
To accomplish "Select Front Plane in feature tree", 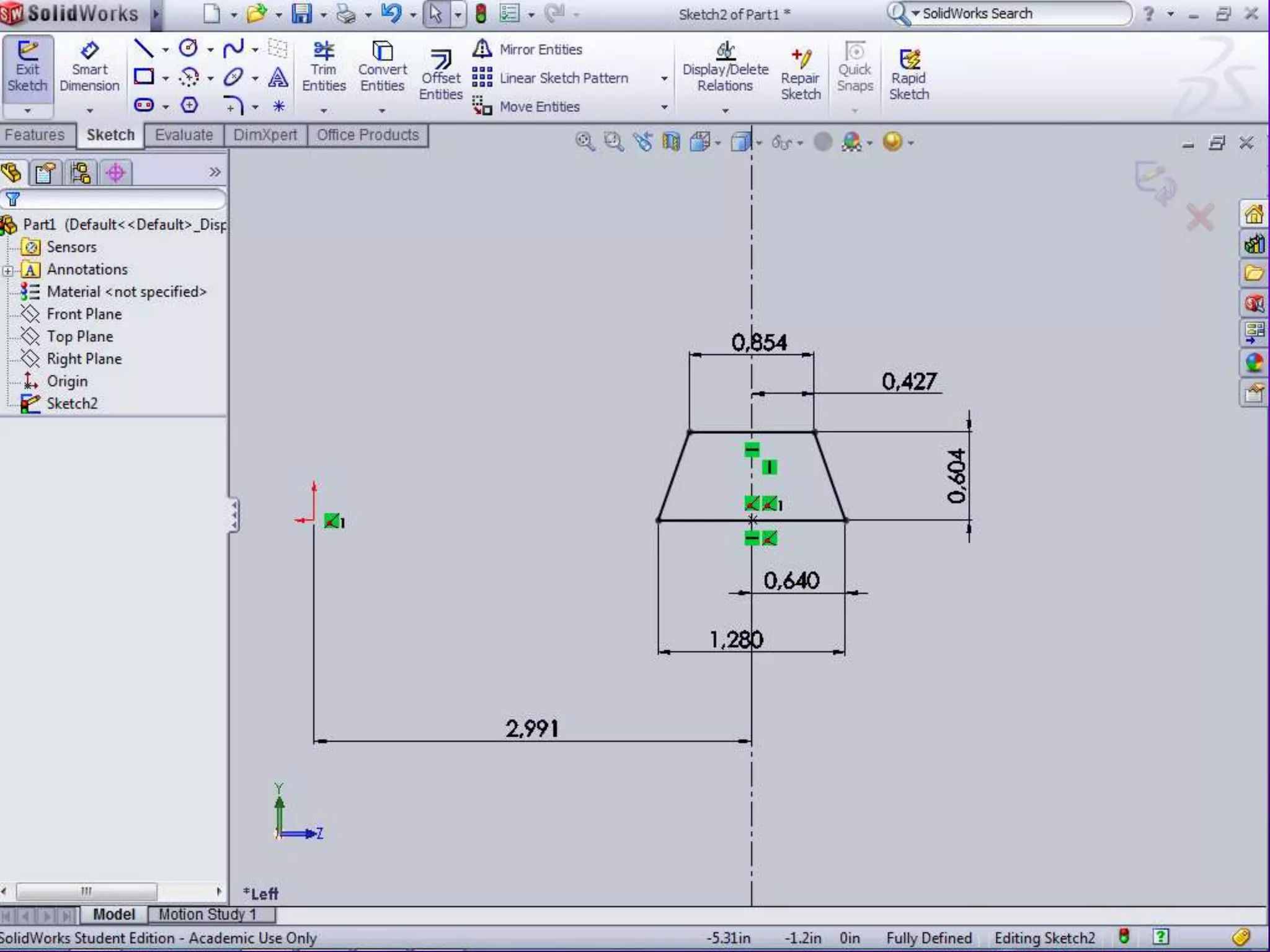I will click(84, 314).
